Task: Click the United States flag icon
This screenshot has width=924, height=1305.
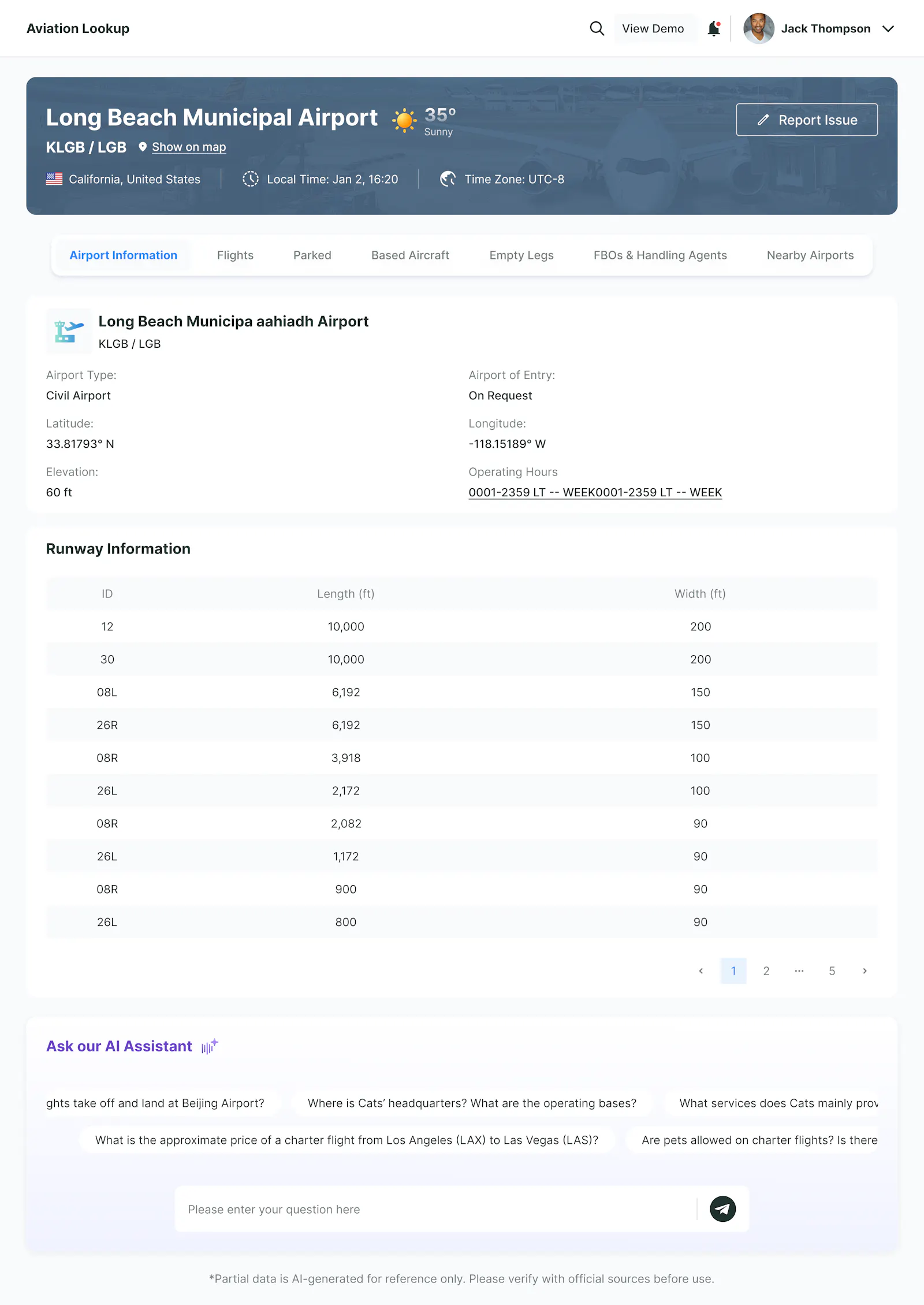Action: (54, 179)
